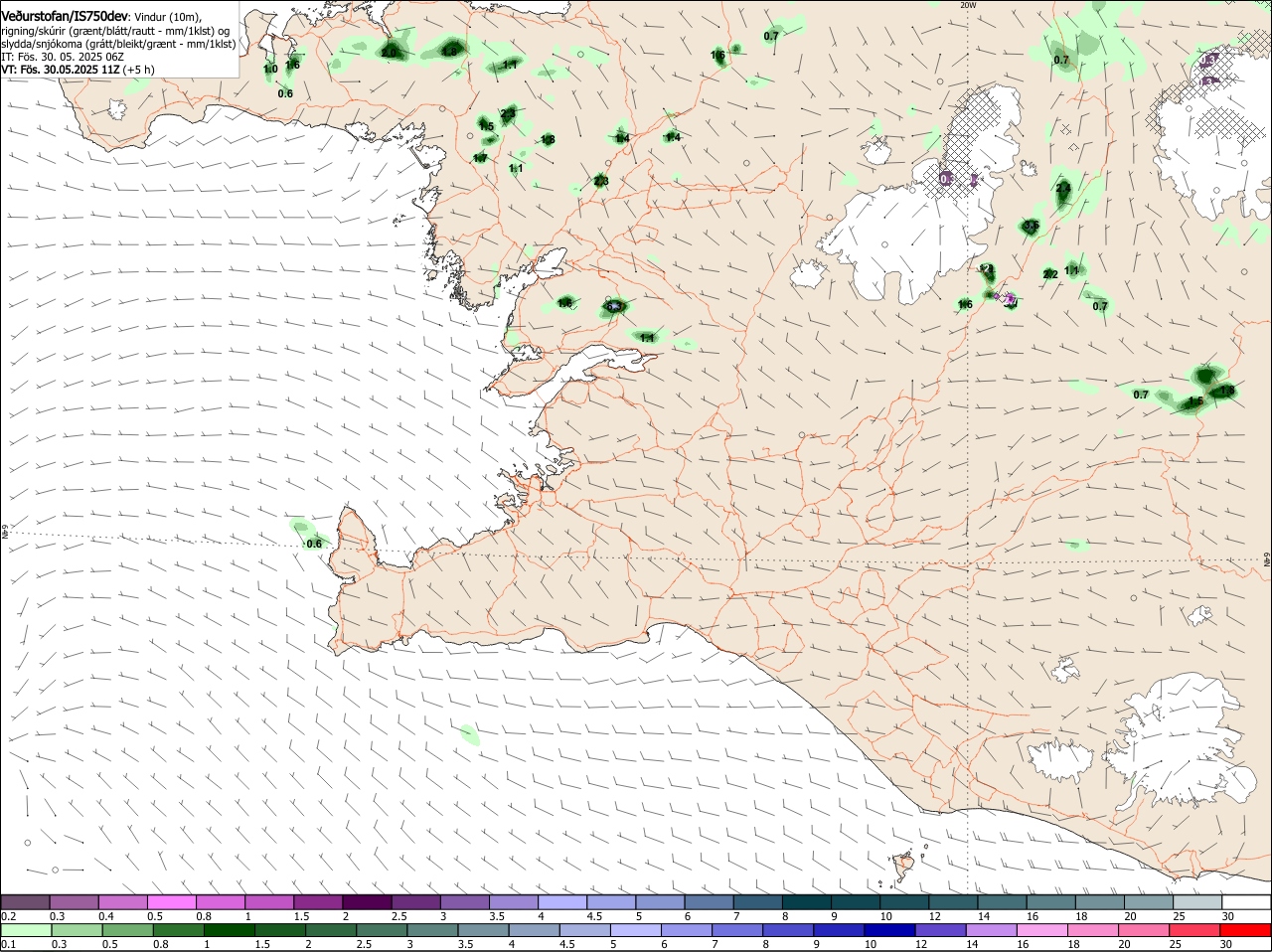Select the dark blue rain-scale swatch labeled 10
Image resolution: width=1272 pixels, height=952 pixels.
pos(889,930)
